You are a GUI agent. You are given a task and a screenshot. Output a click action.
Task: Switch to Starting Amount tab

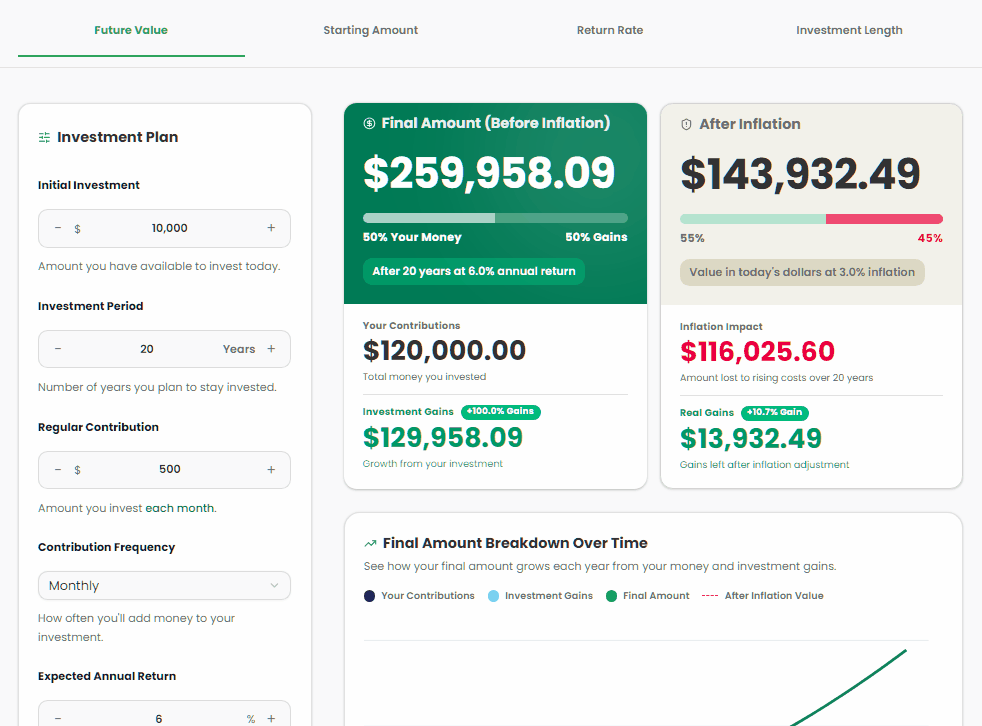point(370,30)
